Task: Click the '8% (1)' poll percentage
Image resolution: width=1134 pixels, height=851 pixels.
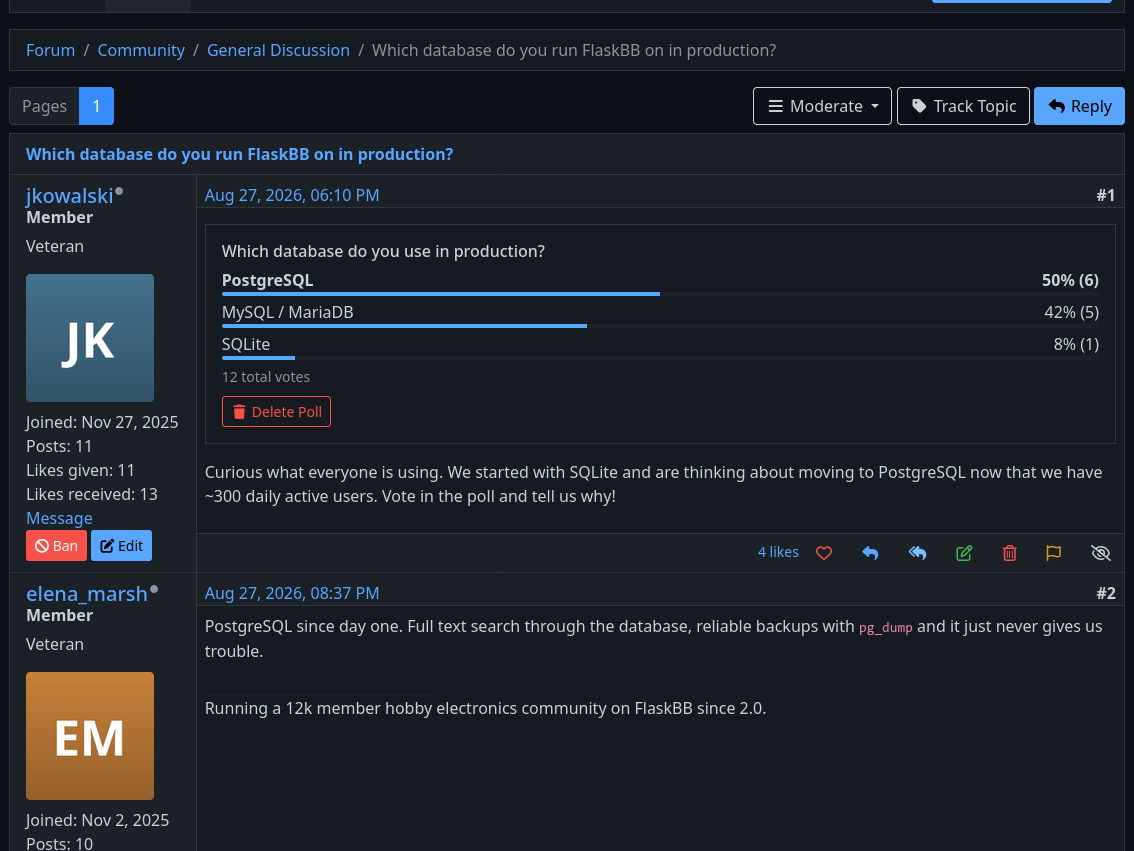Action: click(1075, 344)
